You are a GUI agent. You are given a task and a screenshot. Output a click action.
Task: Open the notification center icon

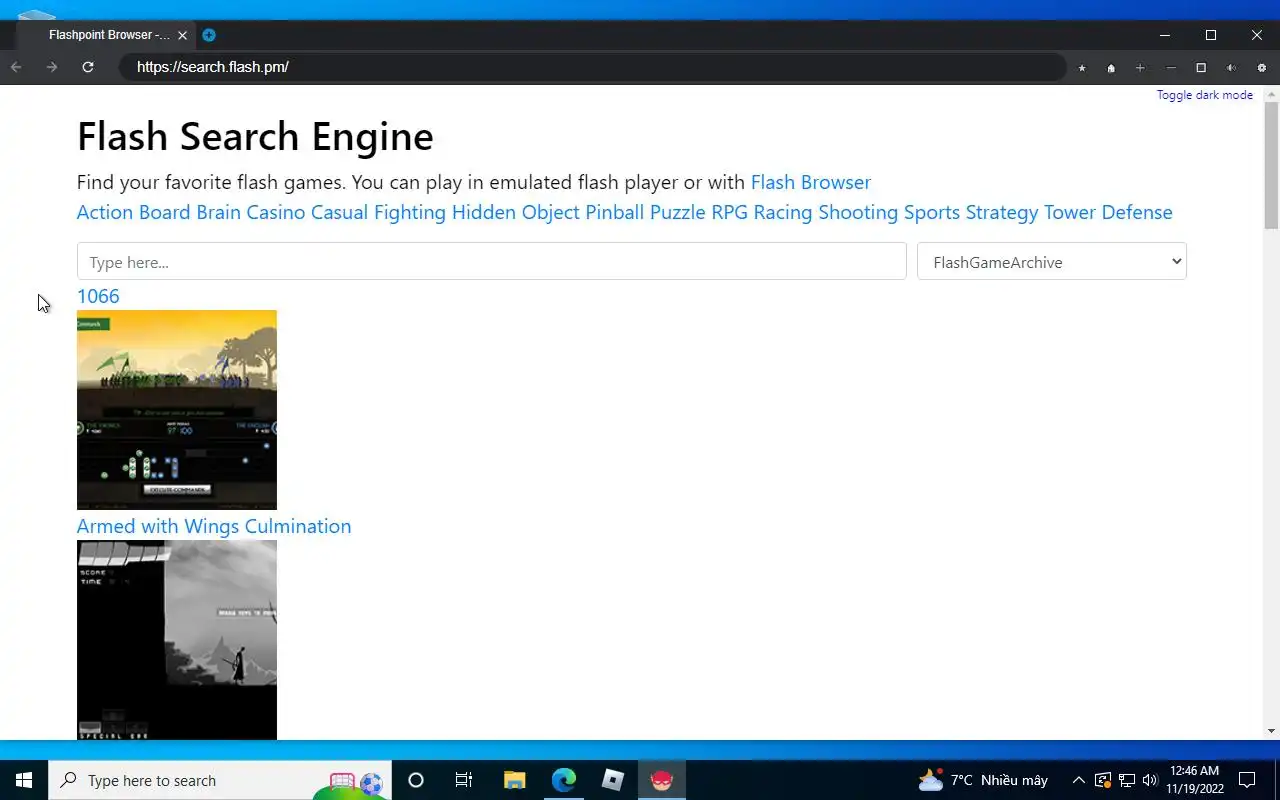click(x=1247, y=780)
